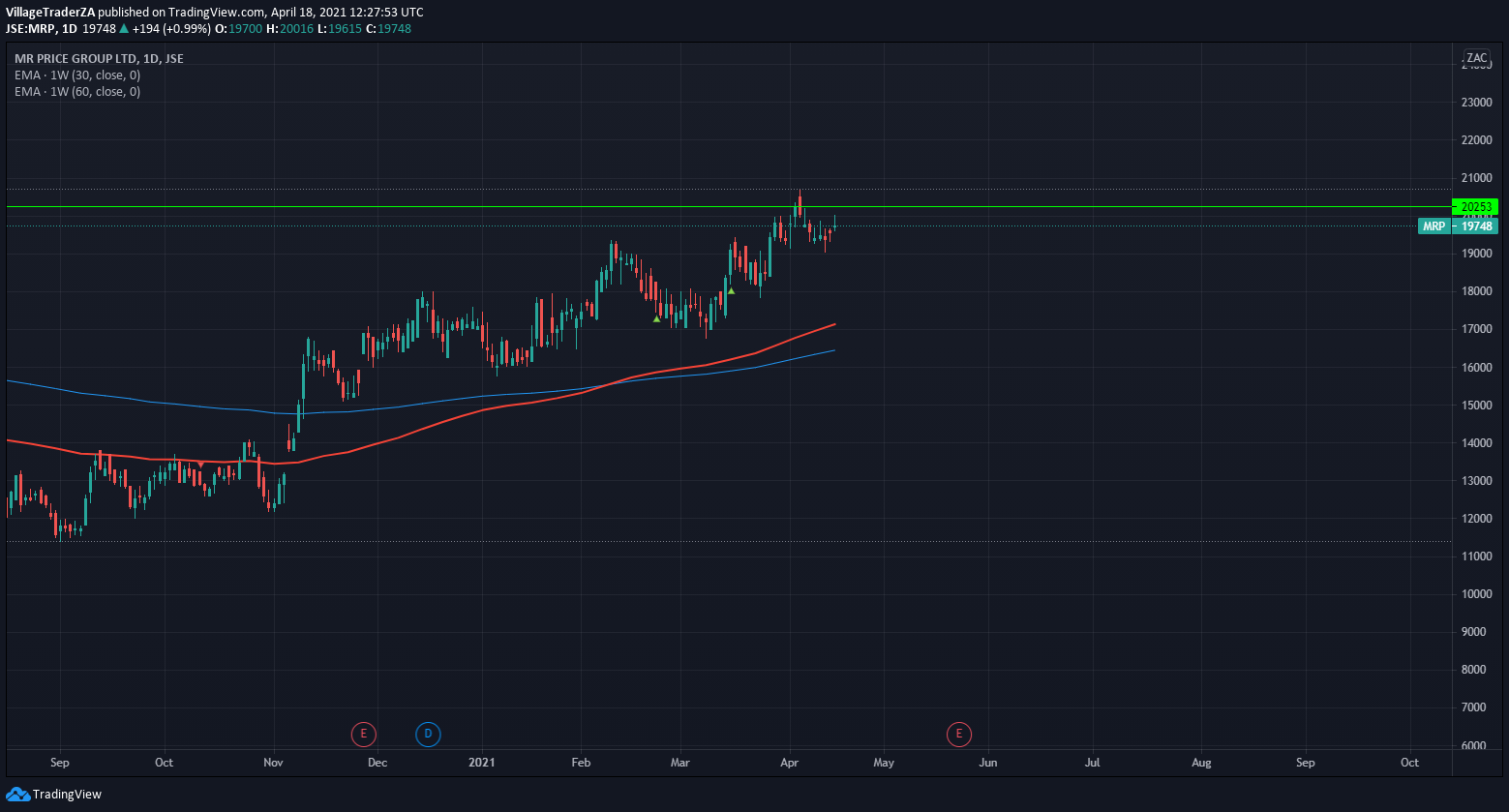1509x812 pixels.
Task: Toggle the EMA 1W 30 indicator legend
Action: pyautogui.click(x=77, y=75)
